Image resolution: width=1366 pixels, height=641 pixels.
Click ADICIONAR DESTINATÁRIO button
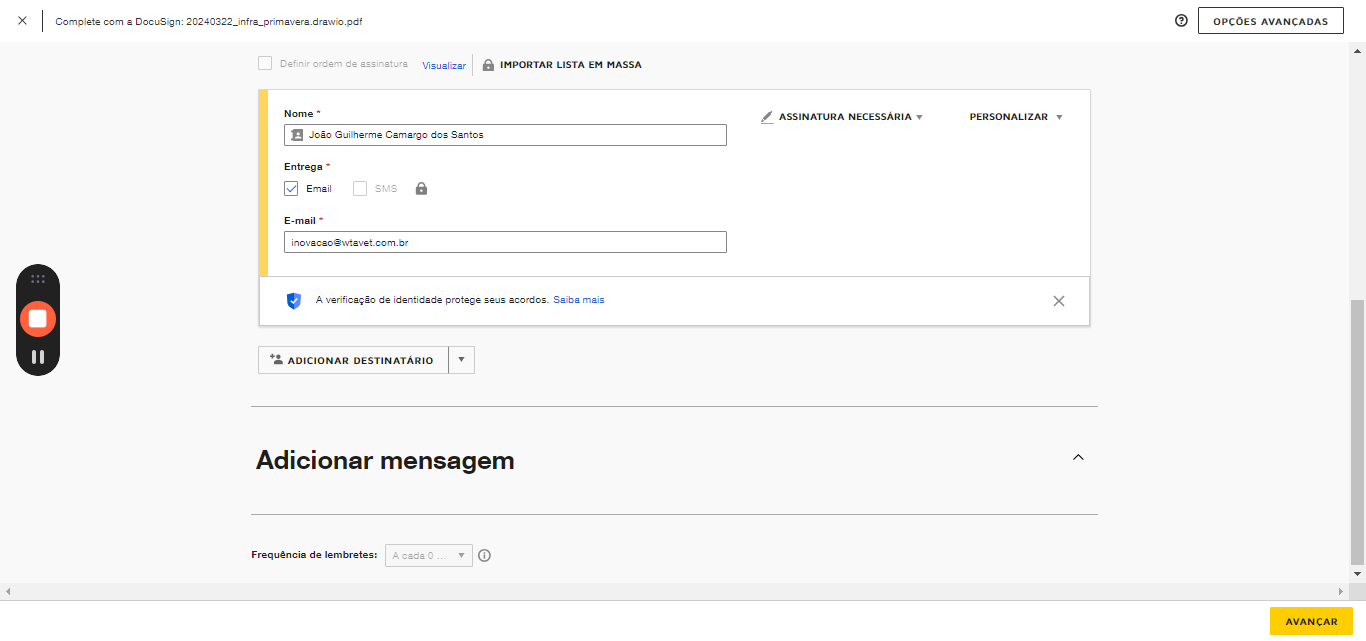click(353, 360)
